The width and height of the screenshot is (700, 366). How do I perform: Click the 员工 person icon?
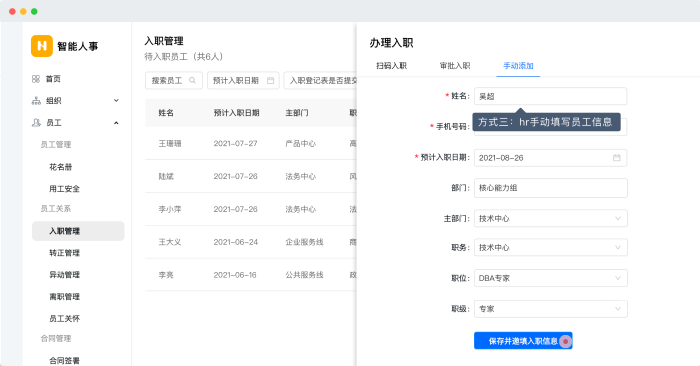pyautogui.click(x=36, y=123)
